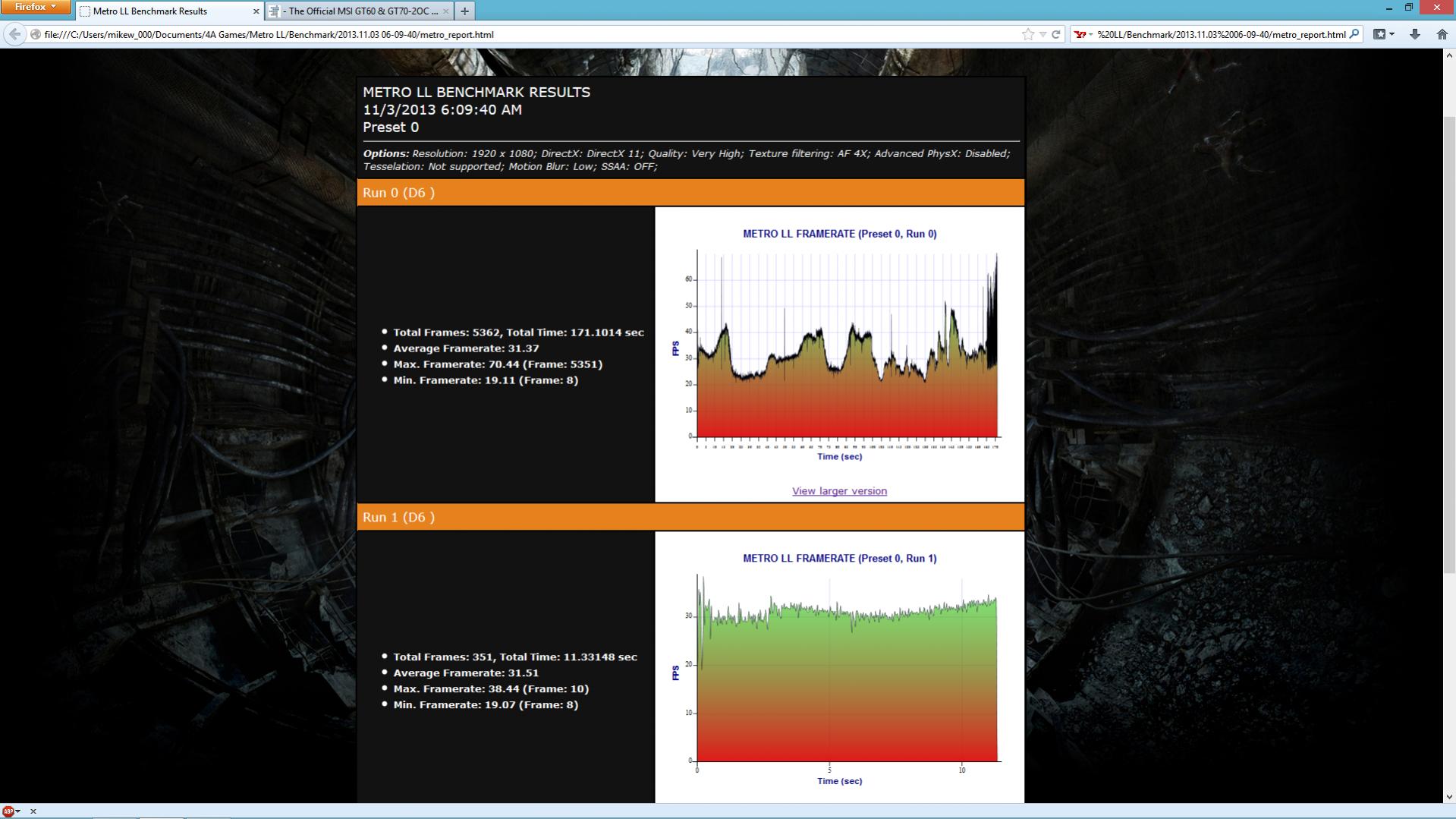
Task: Close the add-on bar with the X
Action: (33, 811)
